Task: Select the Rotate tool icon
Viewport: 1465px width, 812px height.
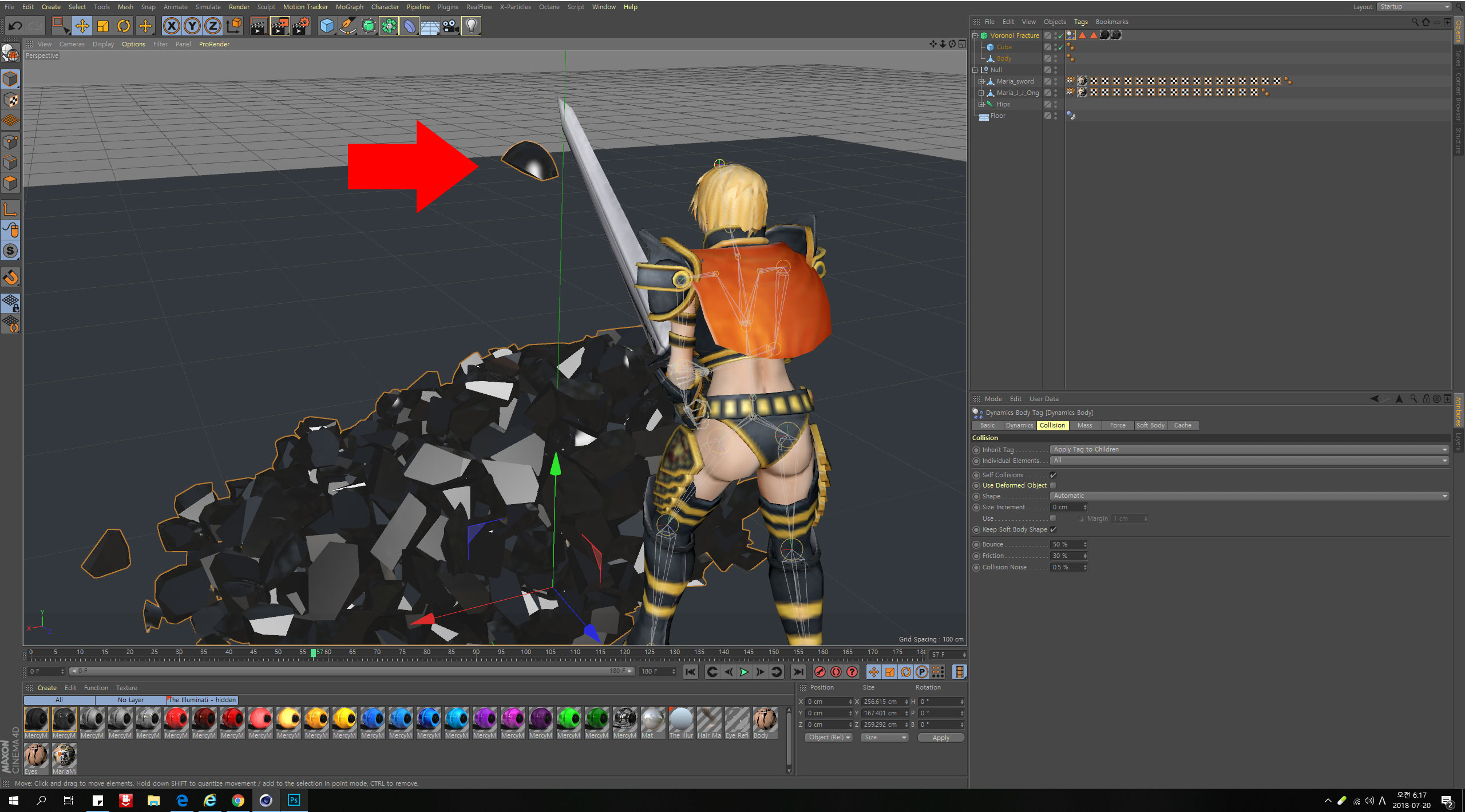Action: 124,26
